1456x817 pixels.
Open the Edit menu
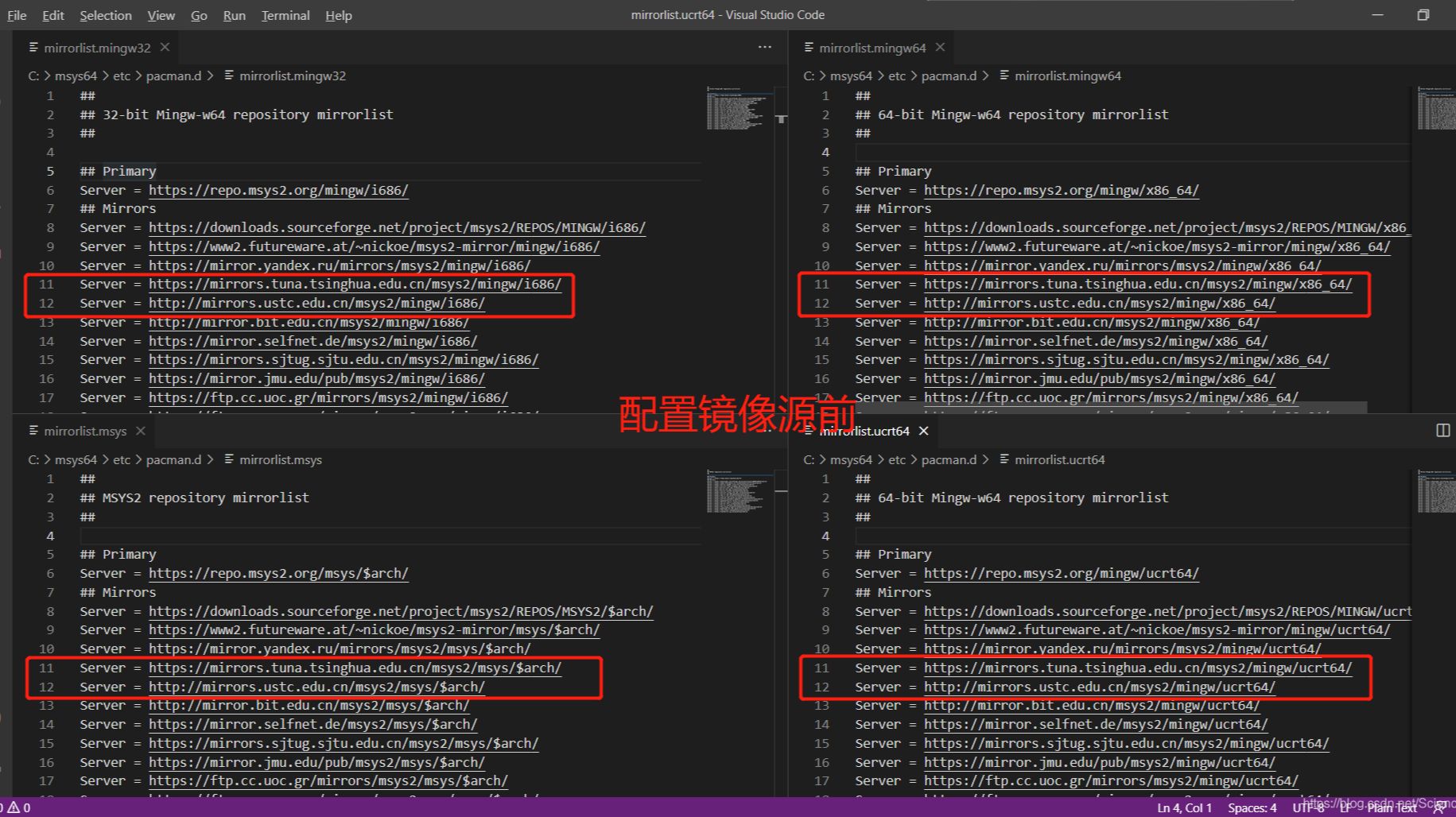tap(53, 15)
